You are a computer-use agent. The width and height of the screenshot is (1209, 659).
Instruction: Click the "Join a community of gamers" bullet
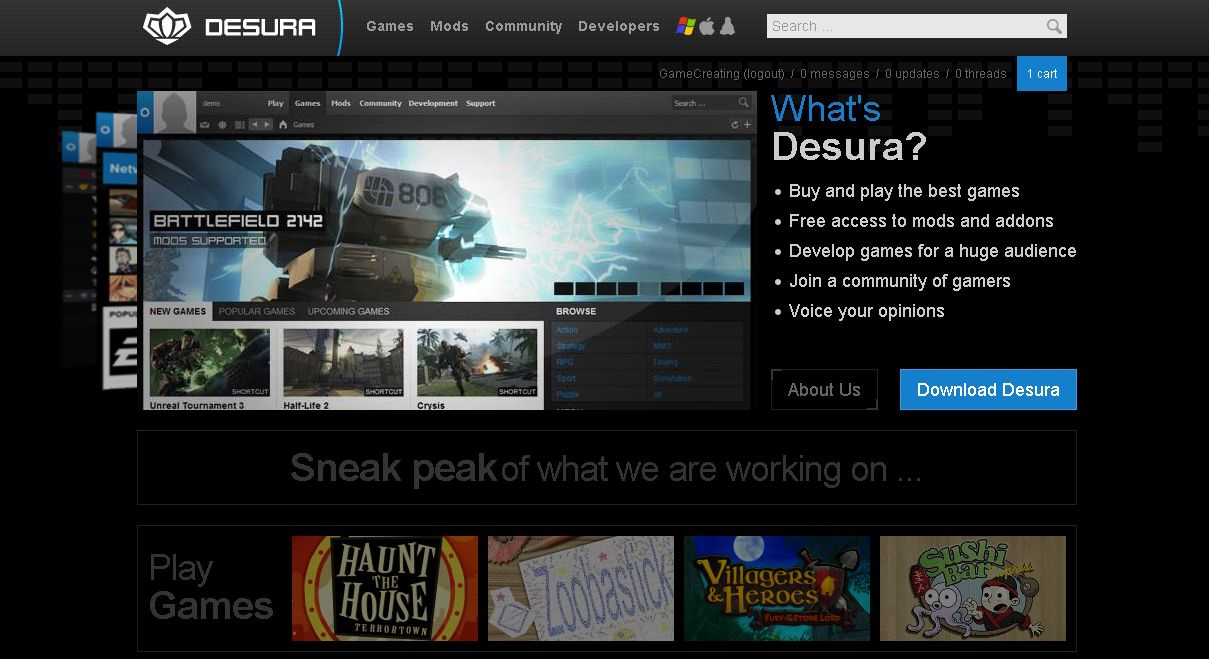pos(899,281)
